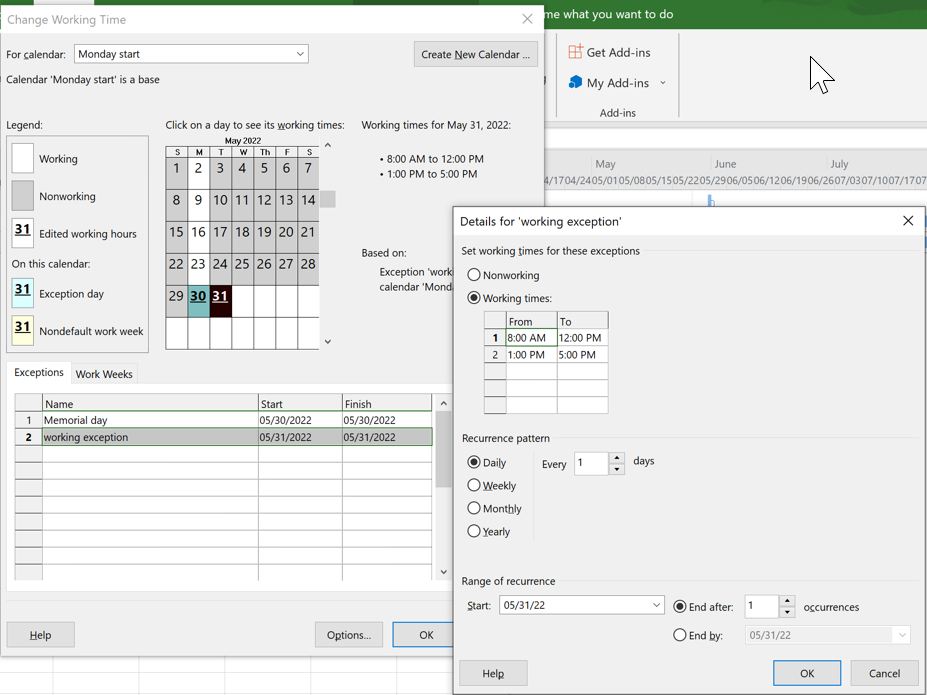Screen dimensions: 927x695
Task: Close the Change Working Time dialog
Action: click(527, 19)
